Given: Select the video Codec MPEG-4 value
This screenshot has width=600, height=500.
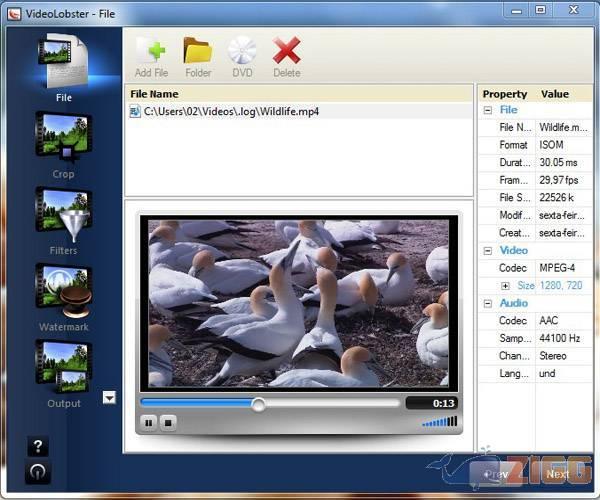Looking at the screenshot, I should pyautogui.click(x=557, y=268).
